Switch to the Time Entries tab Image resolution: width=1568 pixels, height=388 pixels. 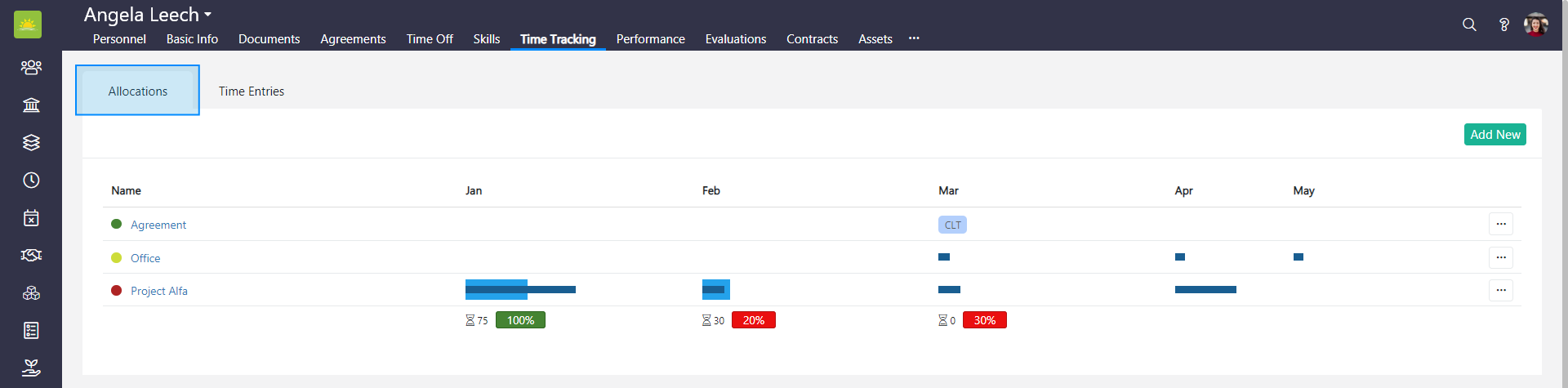(251, 91)
